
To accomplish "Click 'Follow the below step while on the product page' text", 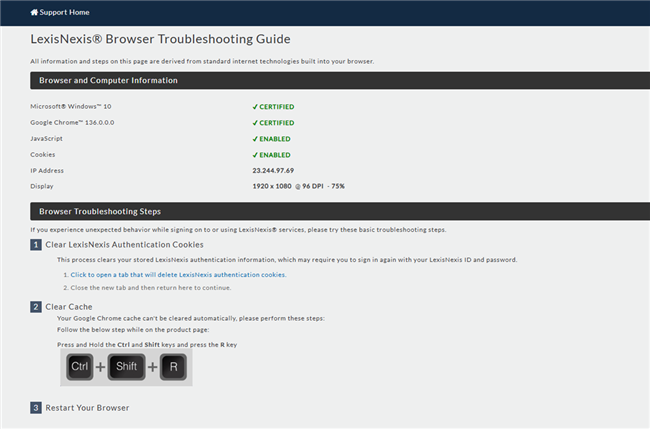I will [133, 330].
